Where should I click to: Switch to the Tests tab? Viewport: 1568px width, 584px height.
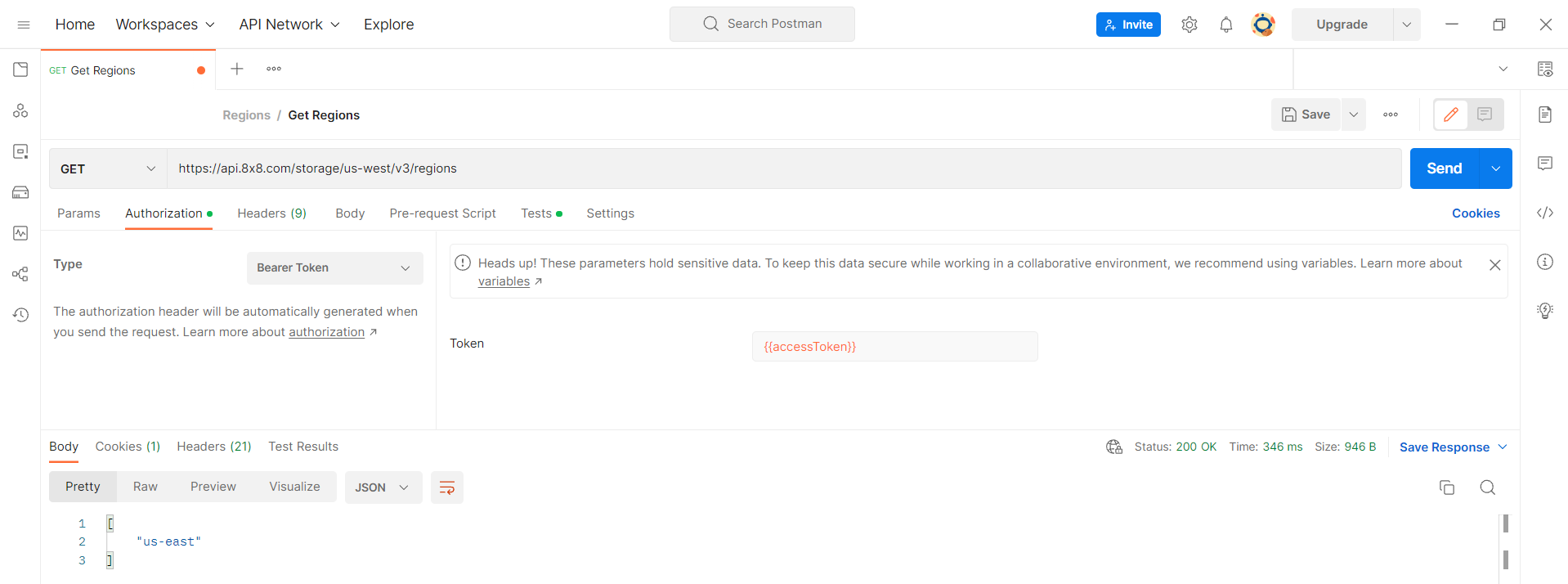[x=541, y=213]
